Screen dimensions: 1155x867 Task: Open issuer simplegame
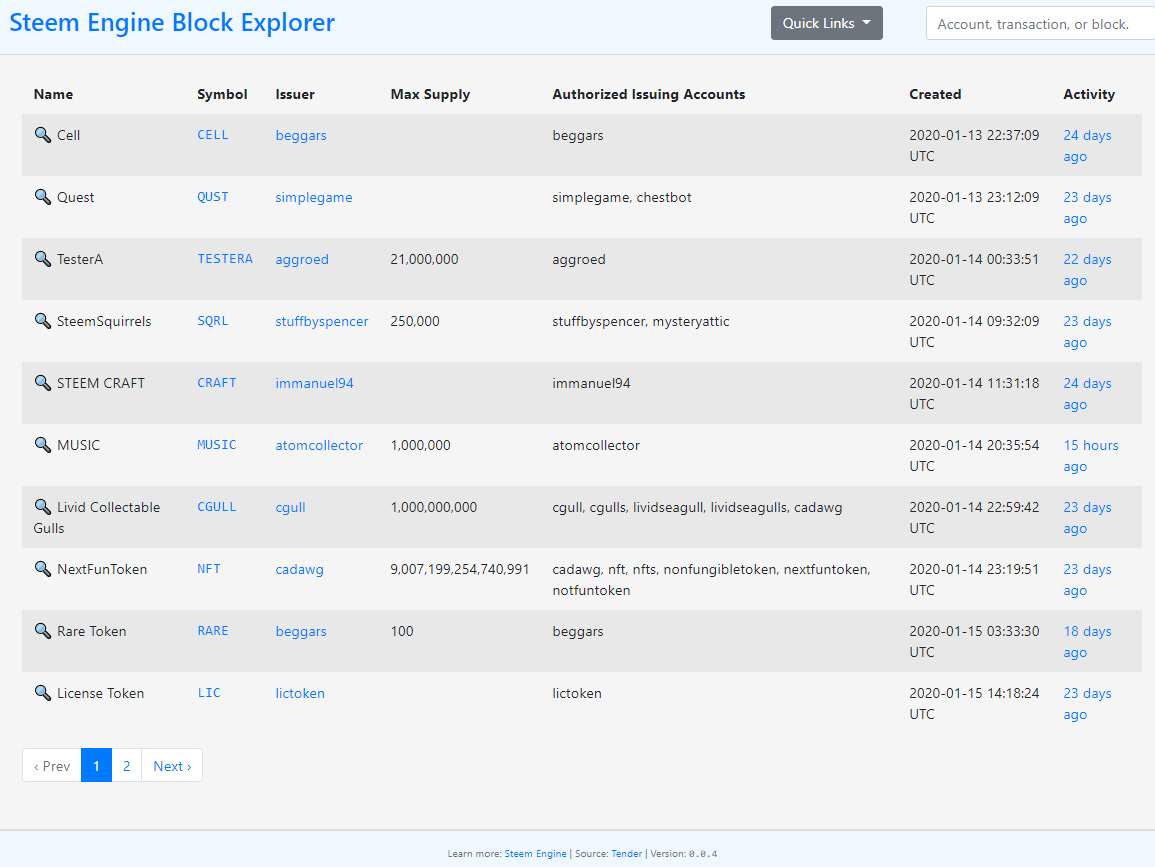(x=314, y=197)
